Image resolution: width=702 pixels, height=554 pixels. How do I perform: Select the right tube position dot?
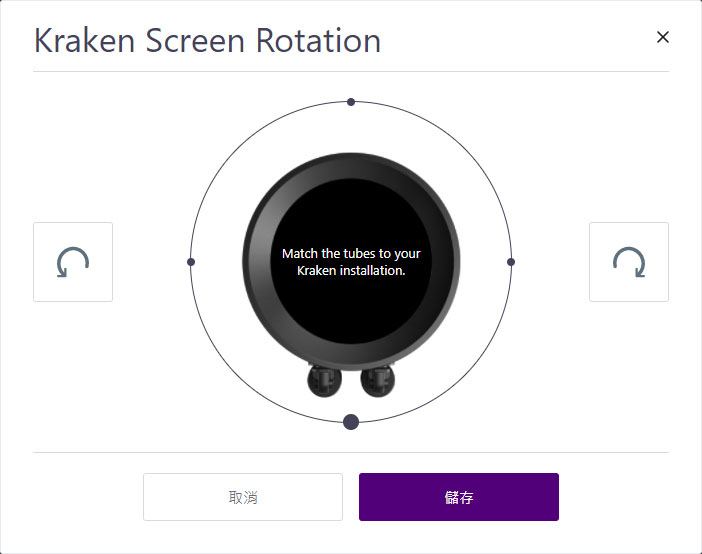coord(511,262)
